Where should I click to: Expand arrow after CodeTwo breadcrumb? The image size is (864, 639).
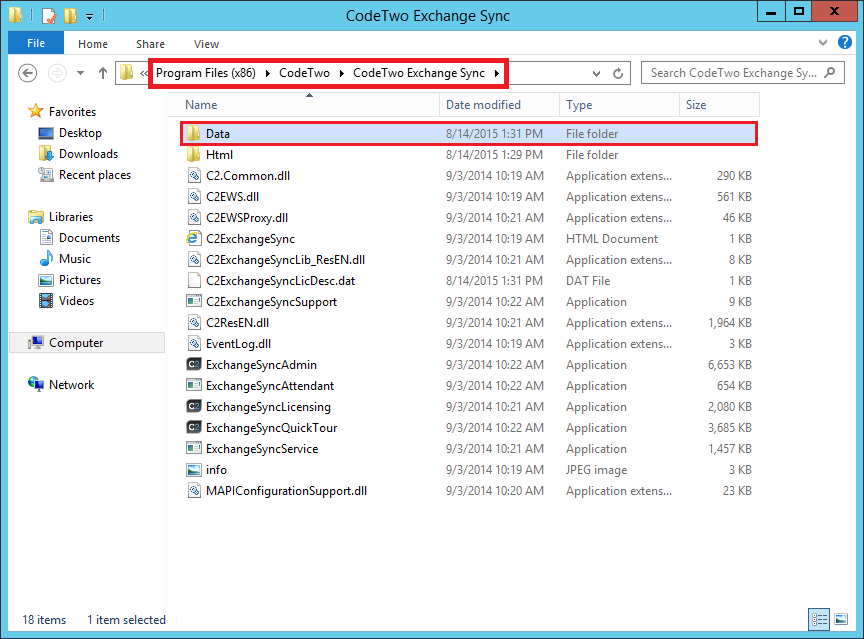[x=342, y=73]
